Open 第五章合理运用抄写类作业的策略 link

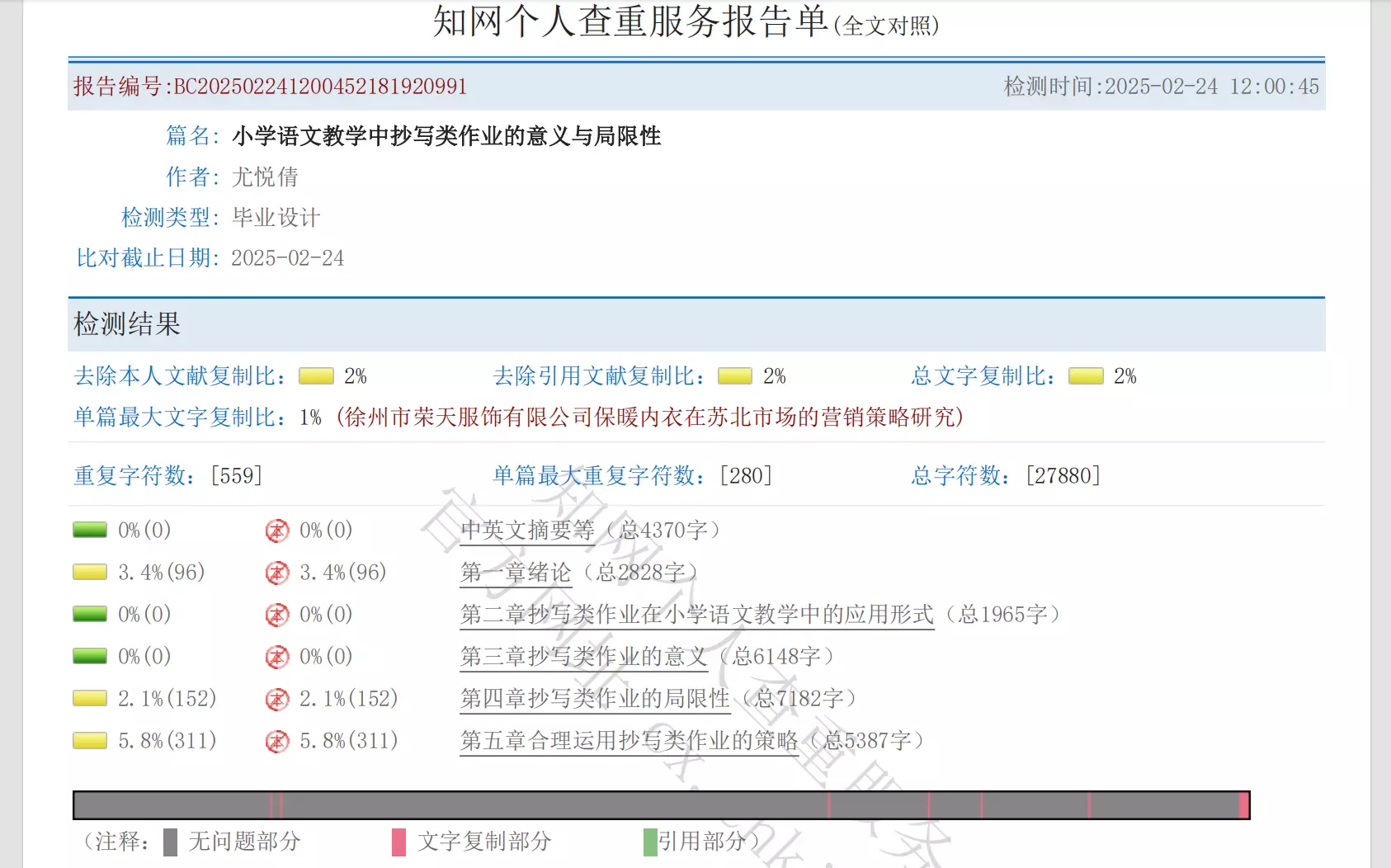pos(629,741)
